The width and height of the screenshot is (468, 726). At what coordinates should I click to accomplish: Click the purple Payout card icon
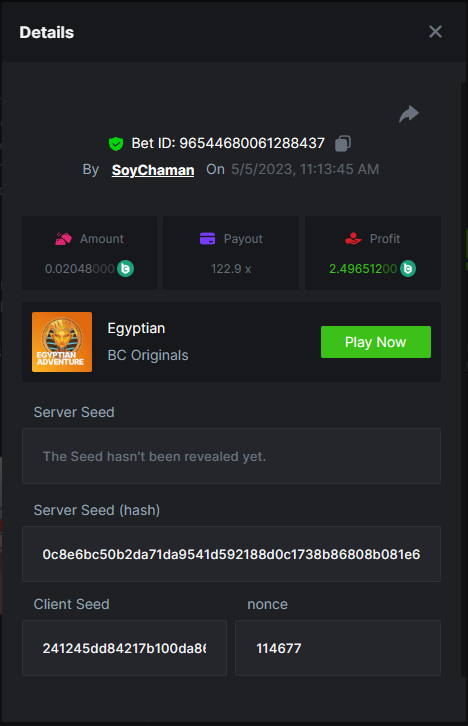[x=207, y=239]
